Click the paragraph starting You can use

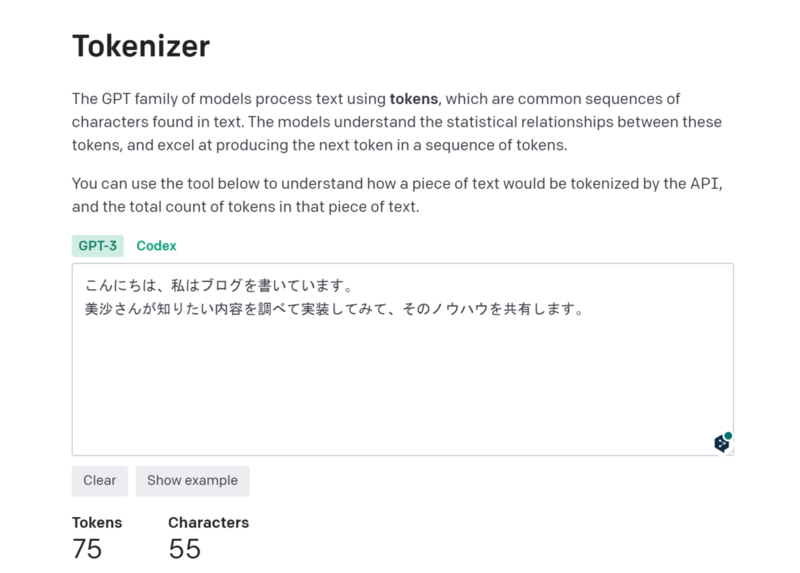397,195
